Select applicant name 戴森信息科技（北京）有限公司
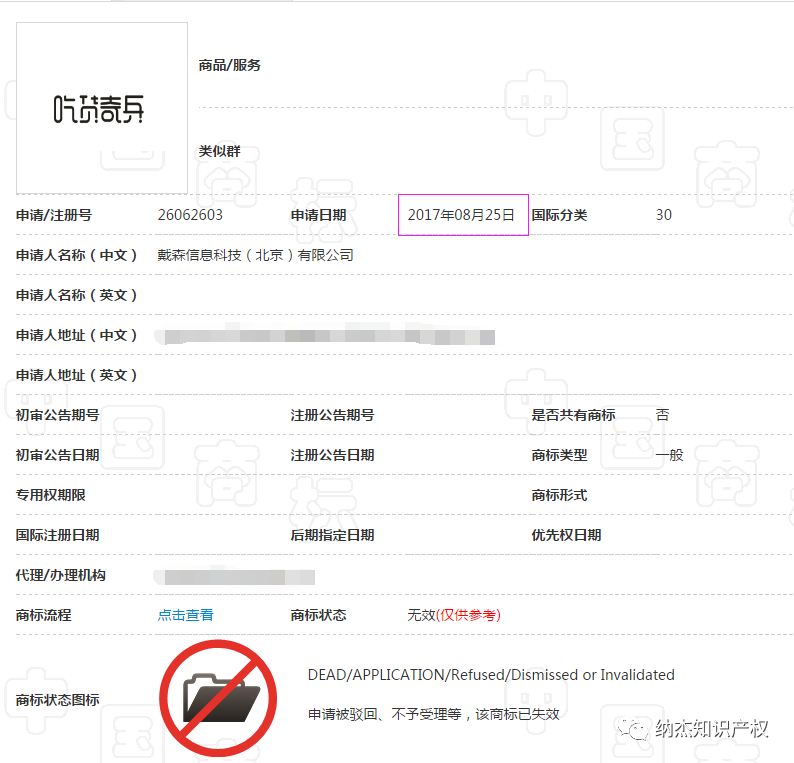This screenshot has height=763, width=794. [x=255, y=255]
